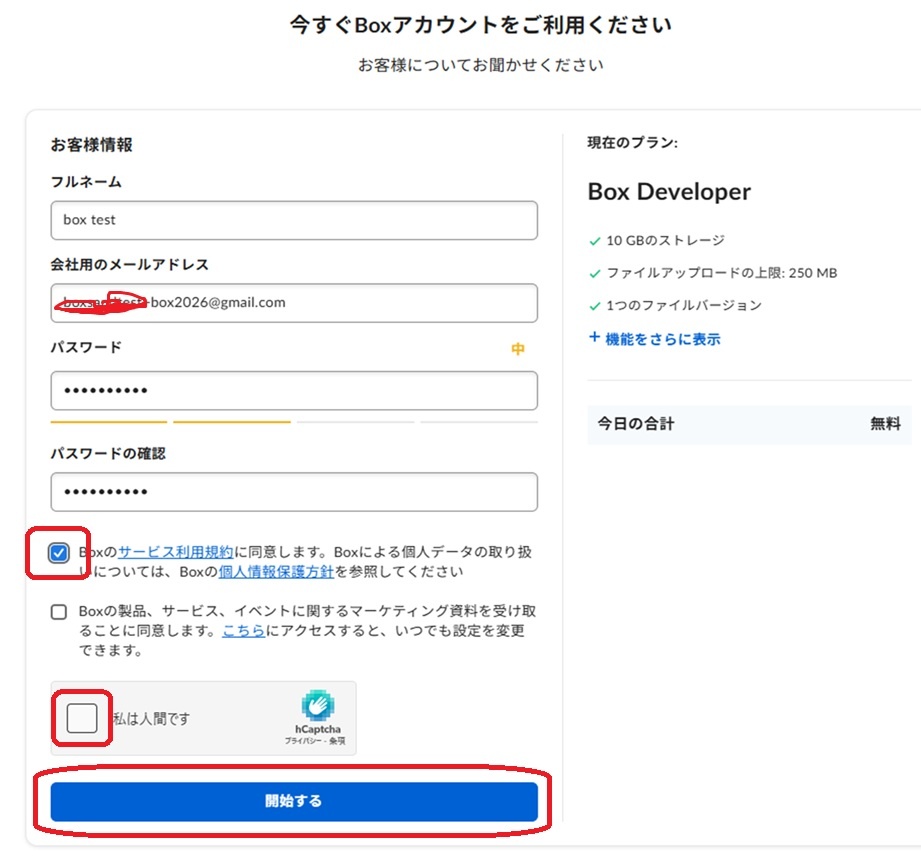The image size is (921, 860).
Task: Open the hCaptcha プライバシー link
Action: click(x=302, y=741)
